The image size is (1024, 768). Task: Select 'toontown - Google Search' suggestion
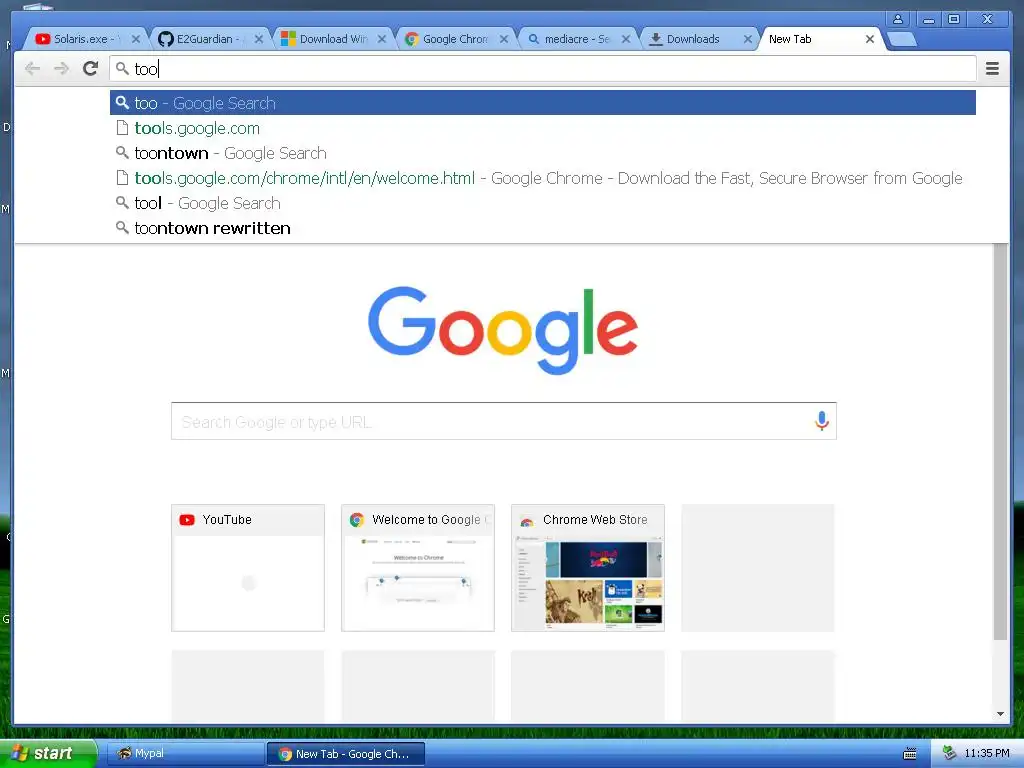click(x=543, y=153)
